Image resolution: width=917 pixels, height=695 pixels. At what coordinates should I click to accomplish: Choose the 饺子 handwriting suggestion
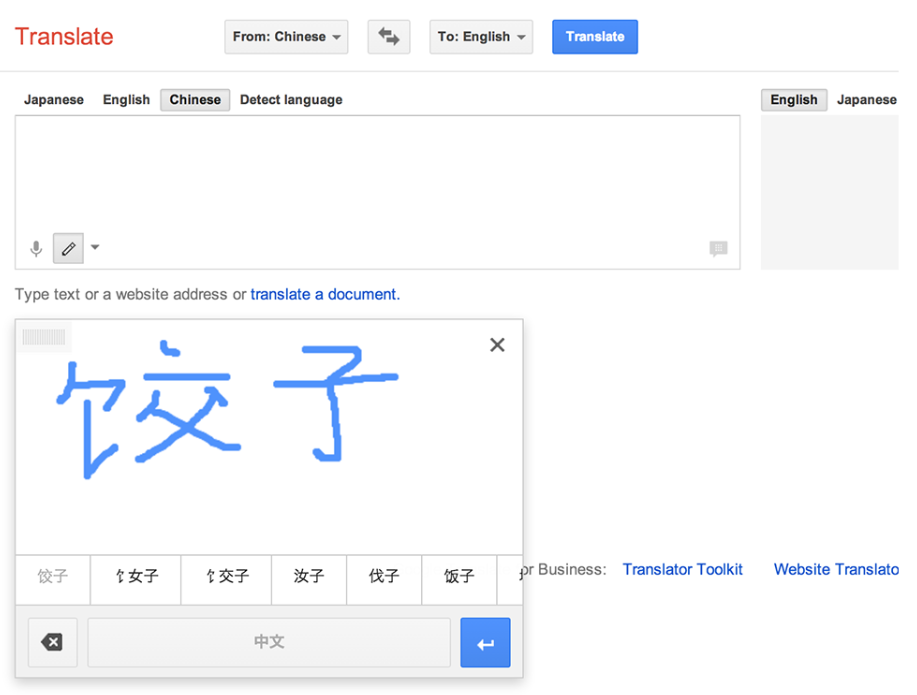53,576
